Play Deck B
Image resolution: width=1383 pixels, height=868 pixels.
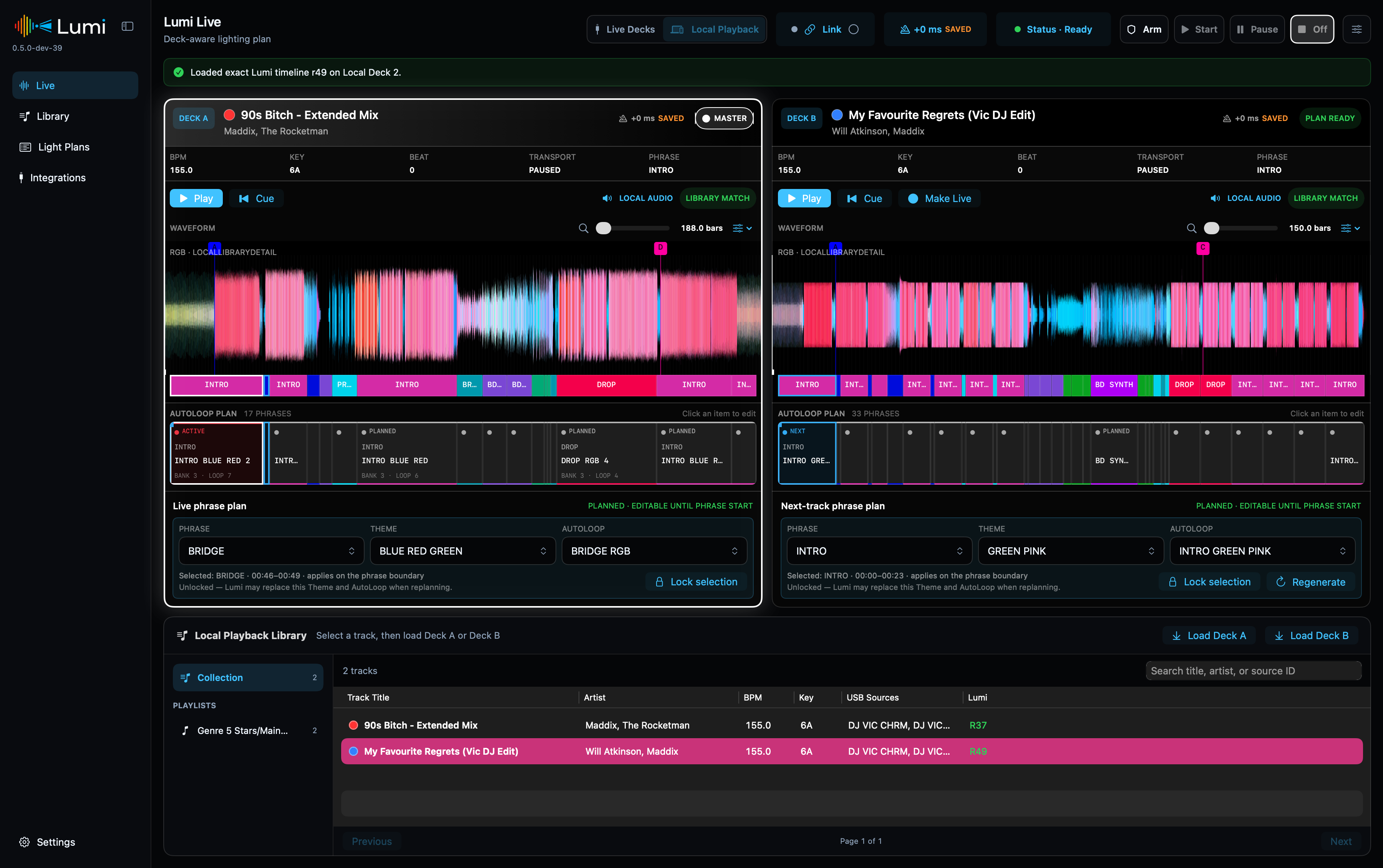pos(804,198)
